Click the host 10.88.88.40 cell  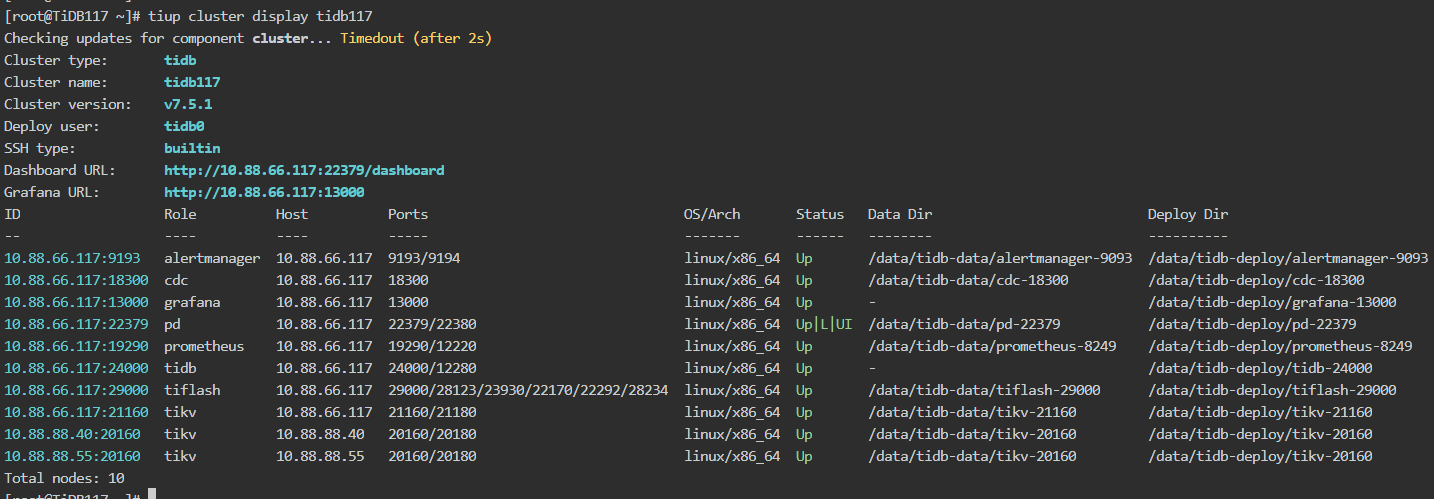[x=320, y=434]
